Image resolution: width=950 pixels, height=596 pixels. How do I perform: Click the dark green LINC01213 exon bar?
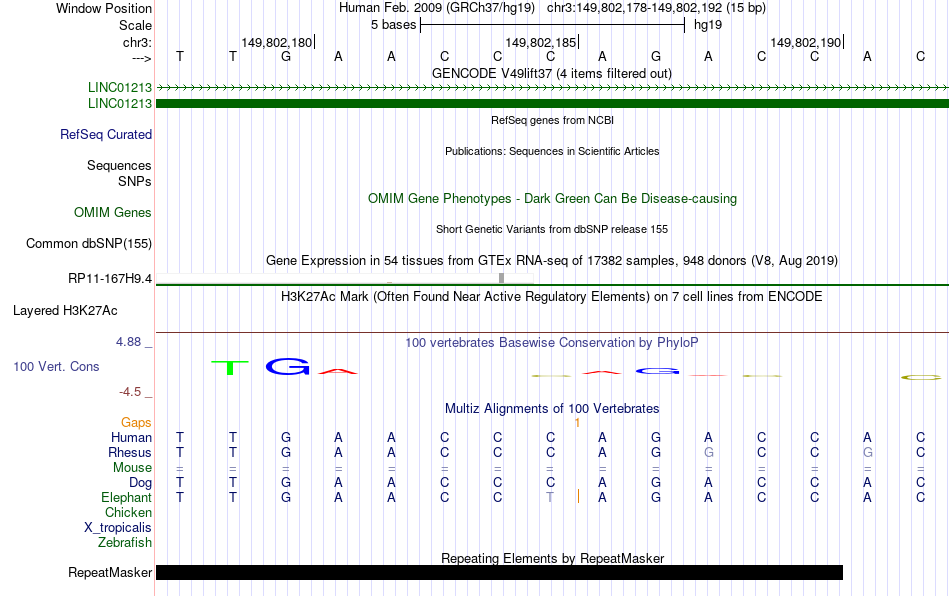pos(552,104)
